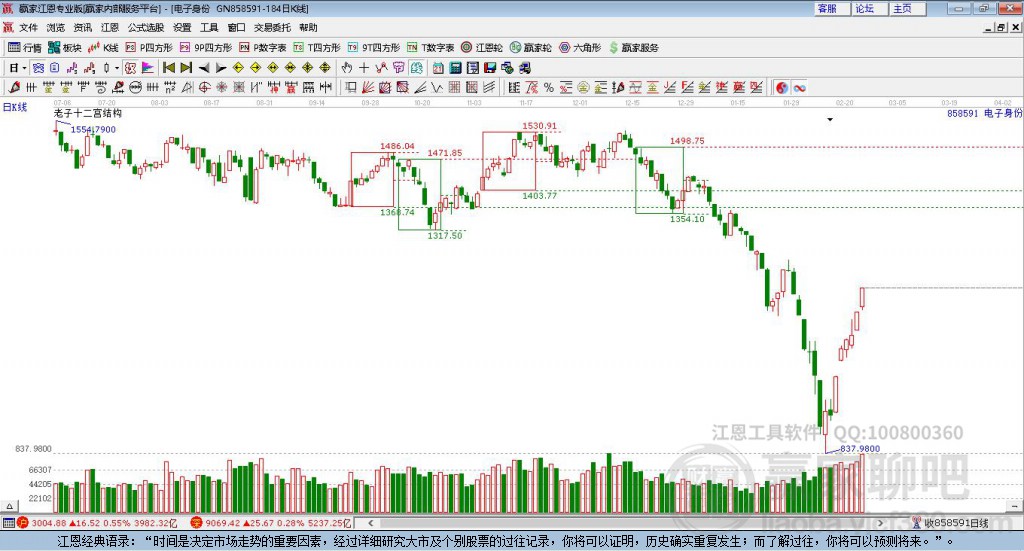Click the flag icon in second toolbar
The height and width of the screenshot is (551, 1024).
(148, 68)
